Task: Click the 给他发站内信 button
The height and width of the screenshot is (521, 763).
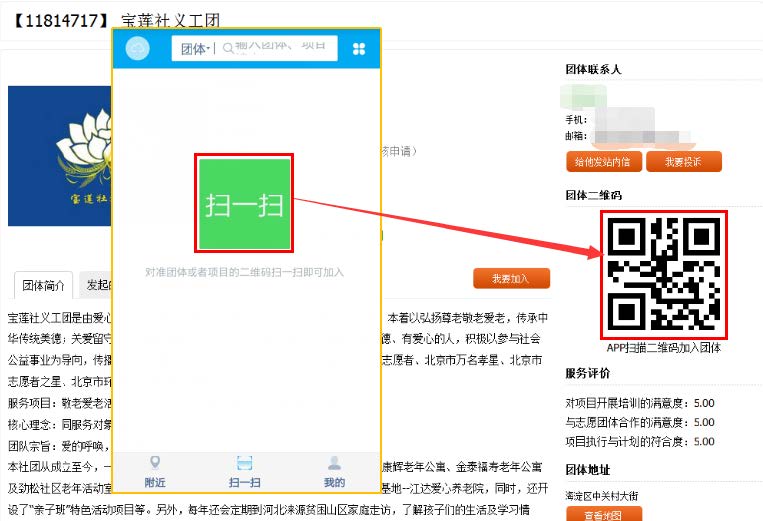Action: point(604,162)
